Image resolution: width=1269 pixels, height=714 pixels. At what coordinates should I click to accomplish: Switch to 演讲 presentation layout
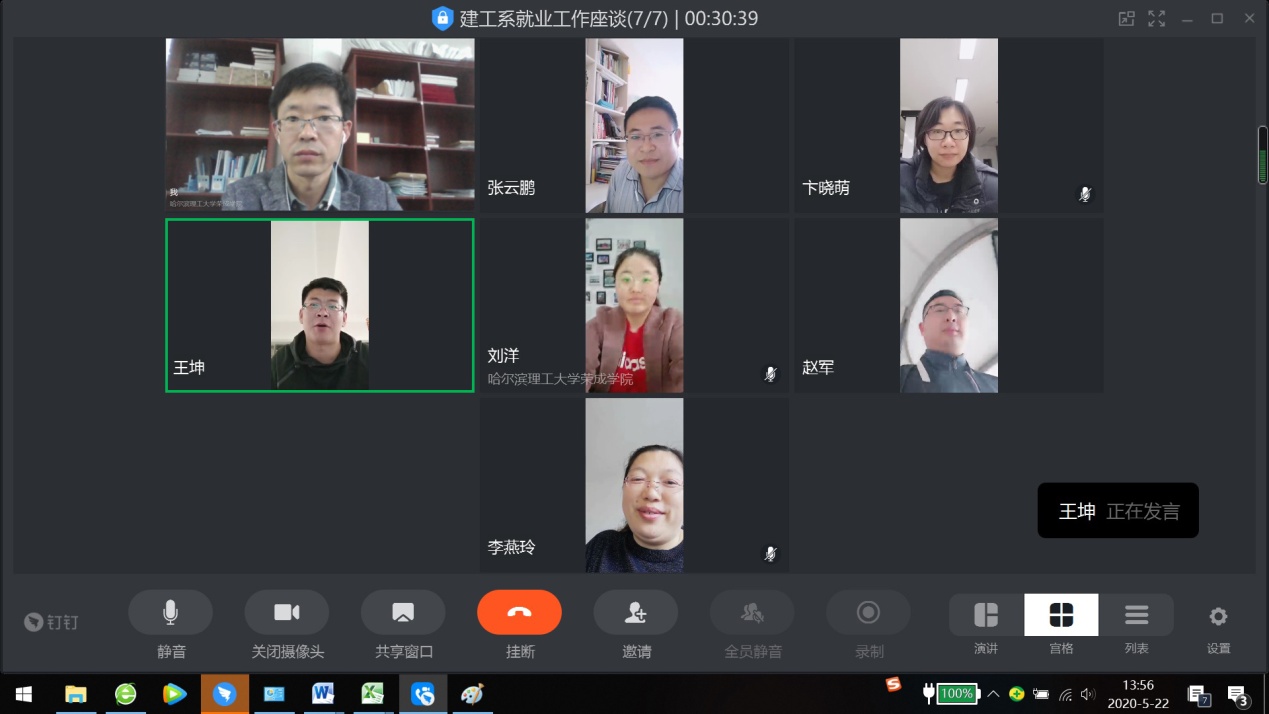[x=986, y=615]
